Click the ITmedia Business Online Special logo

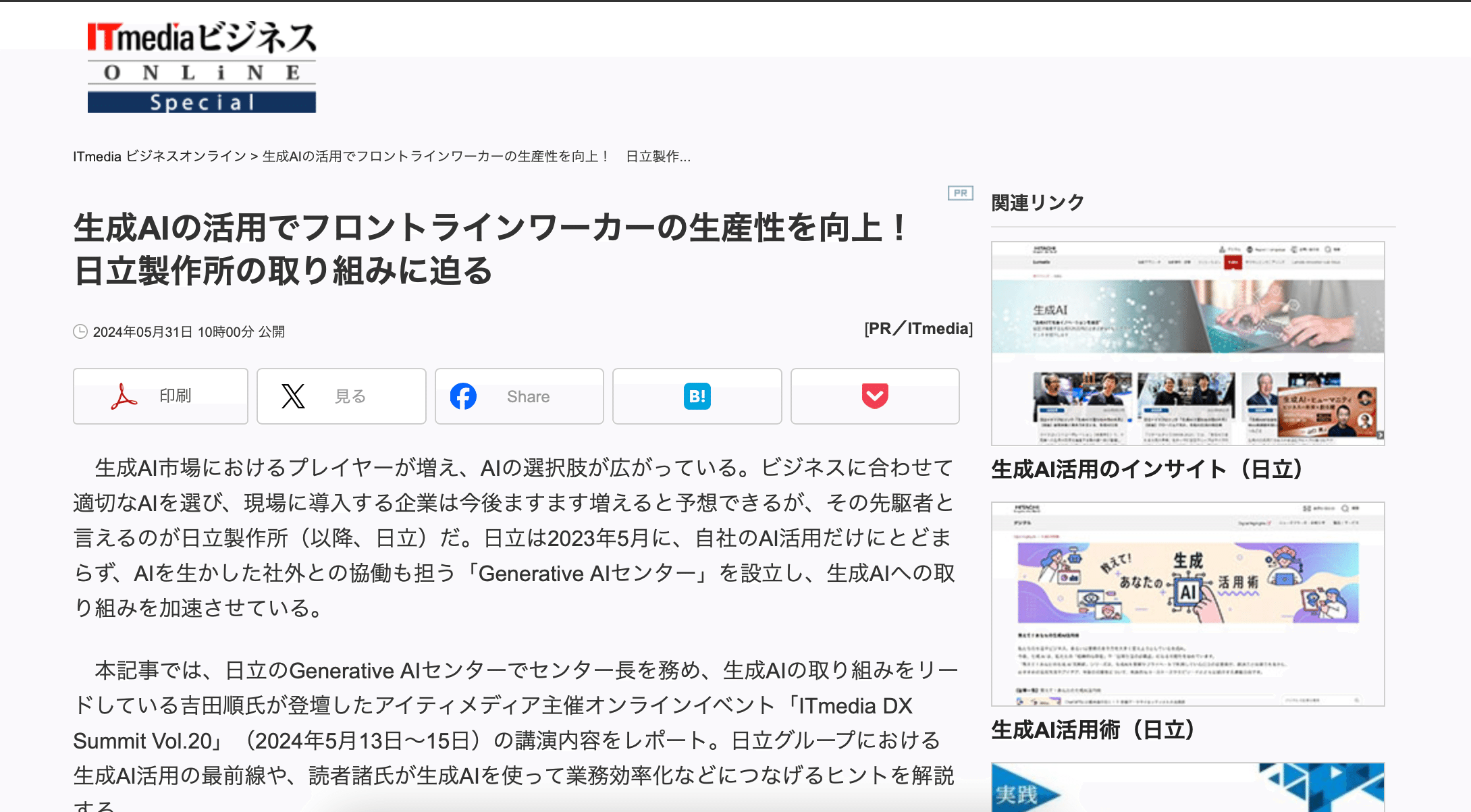click(201, 66)
